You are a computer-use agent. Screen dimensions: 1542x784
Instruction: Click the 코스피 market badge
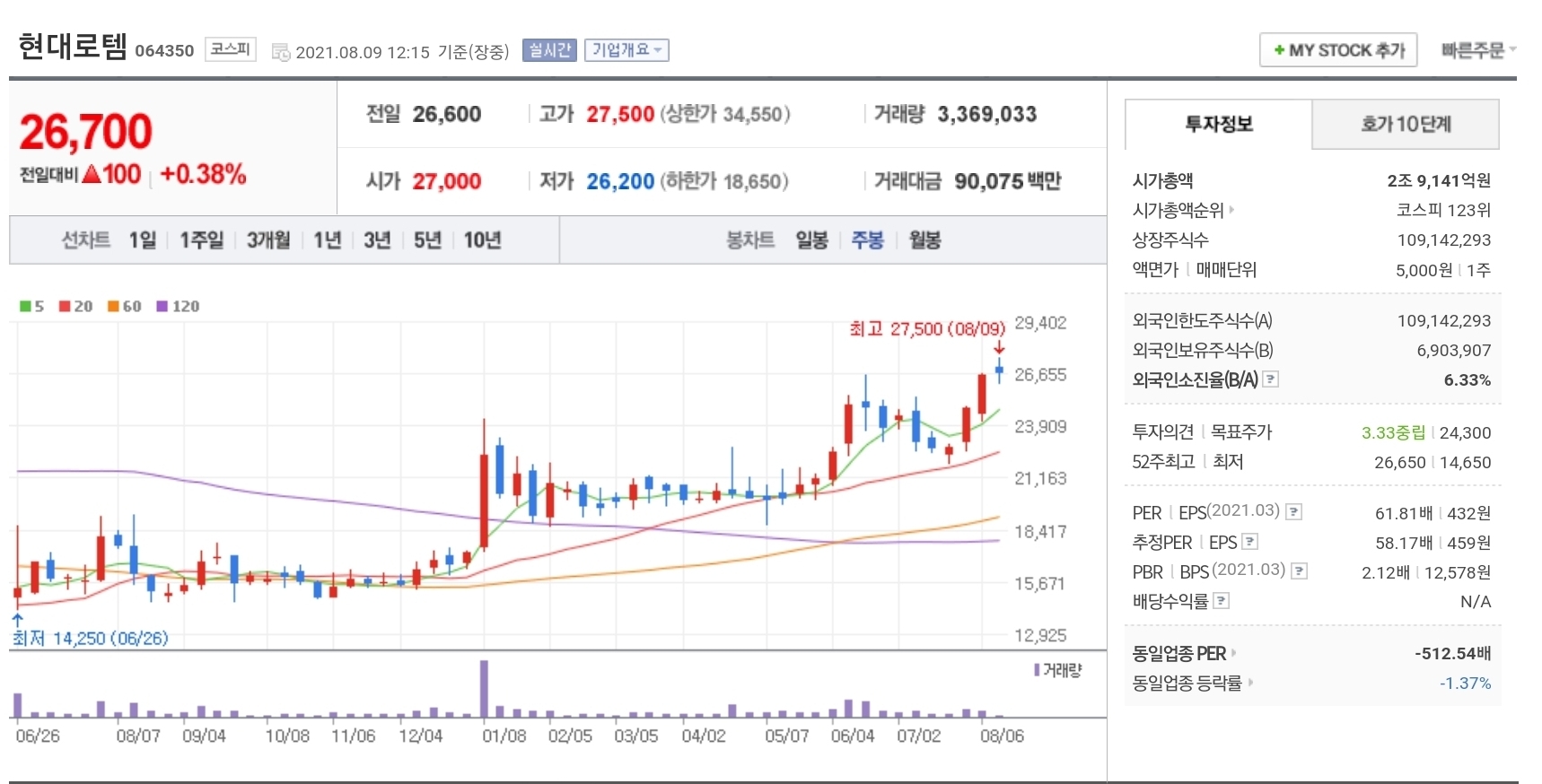[231, 49]
